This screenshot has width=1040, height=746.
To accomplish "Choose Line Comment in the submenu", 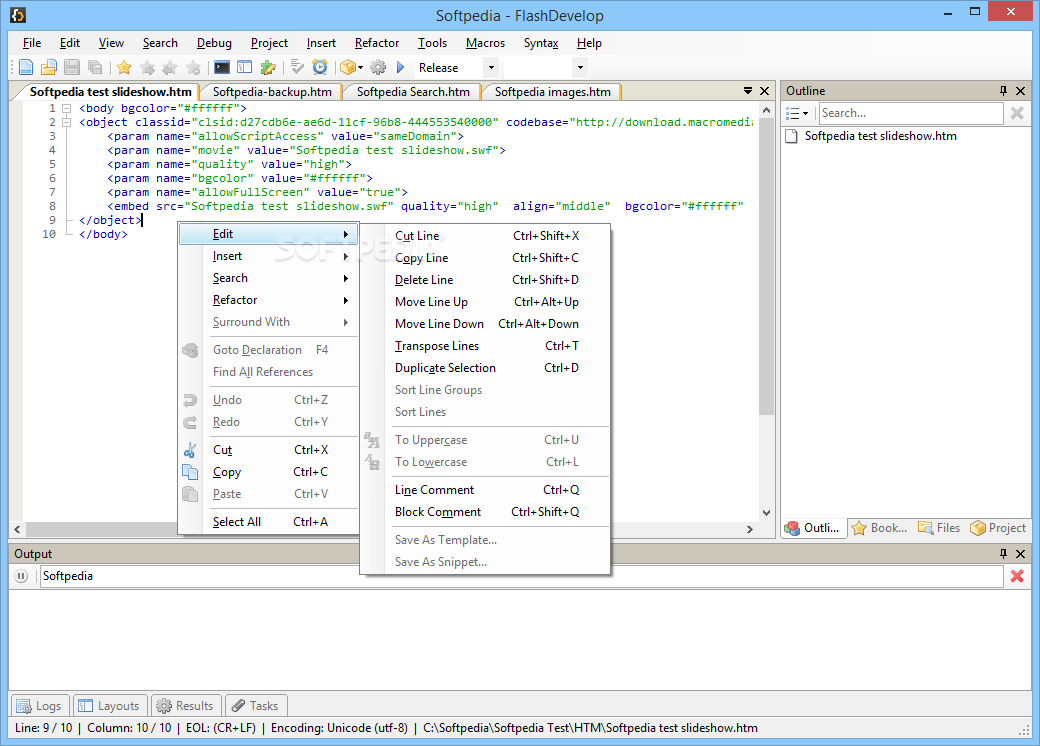I will (487, 489).
